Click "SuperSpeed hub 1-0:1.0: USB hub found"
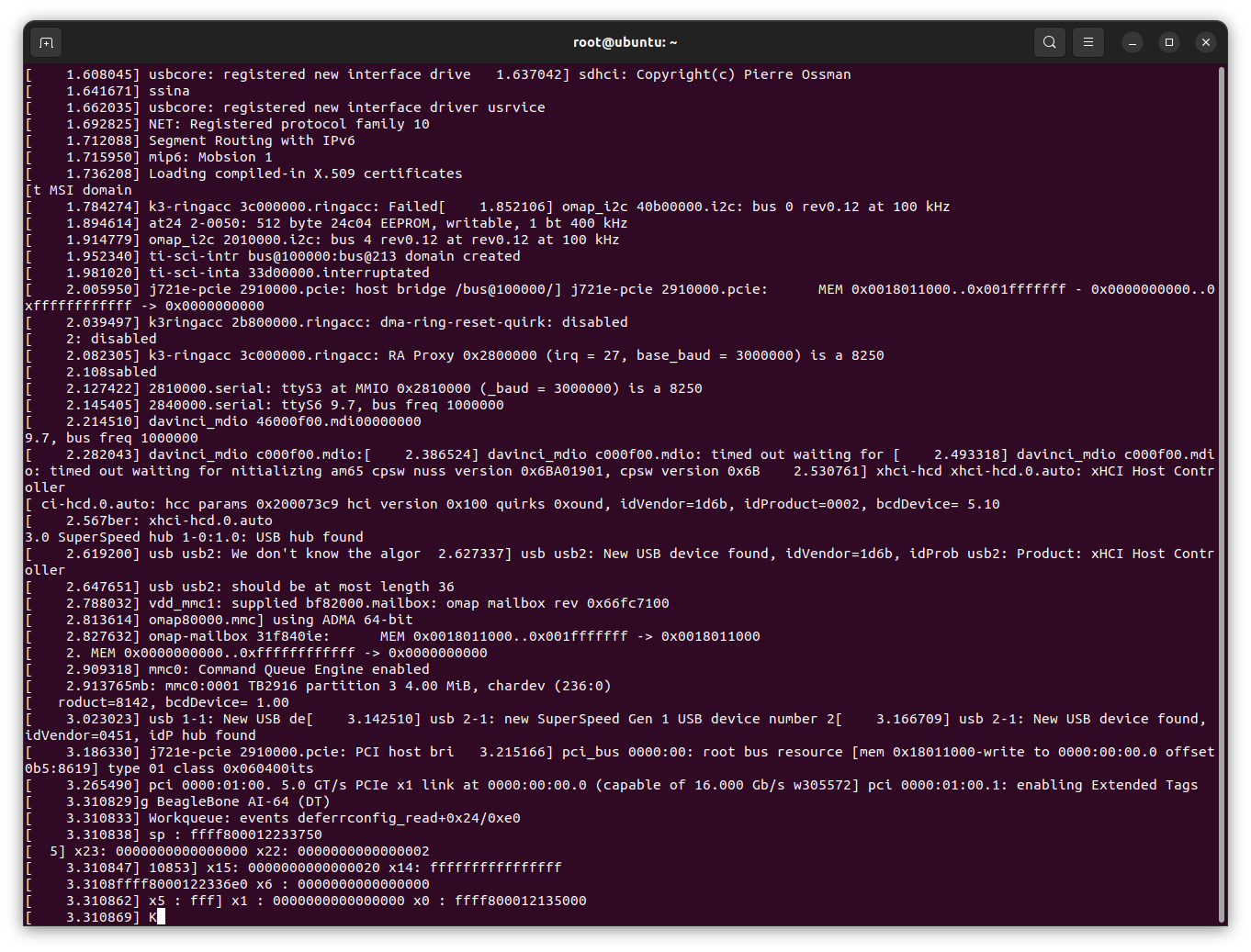1251x952 pixels. [210, 537]
